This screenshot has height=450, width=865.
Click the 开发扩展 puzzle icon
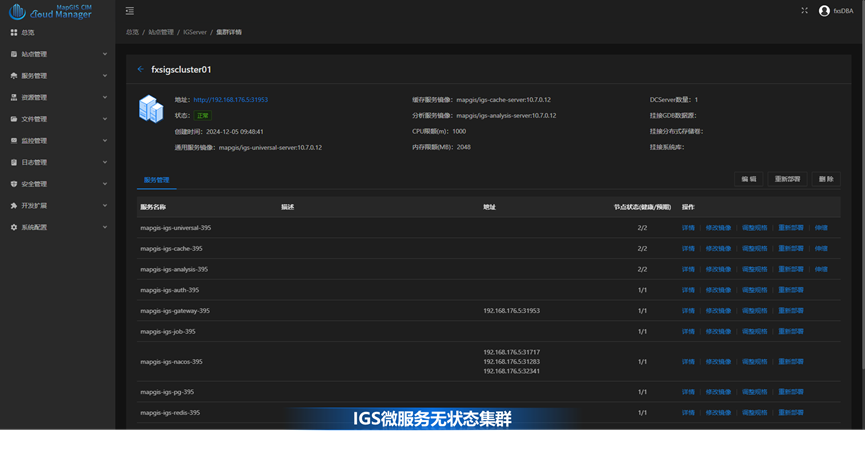(x=14, y=205)
